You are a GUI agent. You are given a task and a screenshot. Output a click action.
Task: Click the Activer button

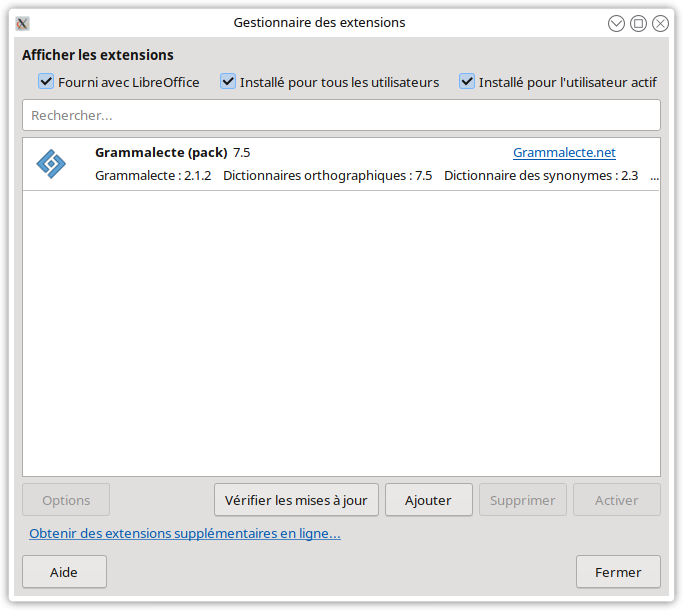pos(617,500)
